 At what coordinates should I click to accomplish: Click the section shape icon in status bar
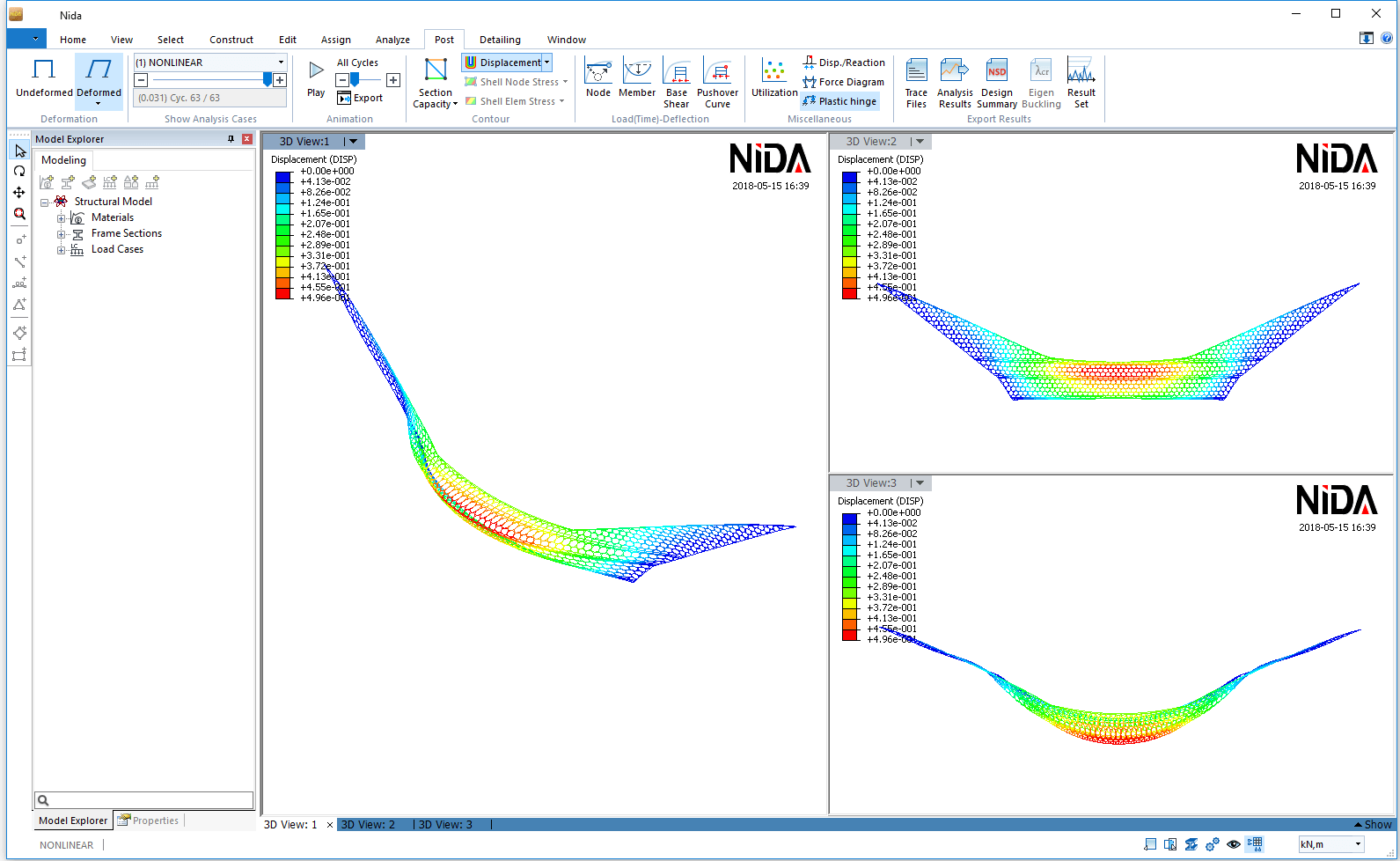click(x=1191, y=844)
